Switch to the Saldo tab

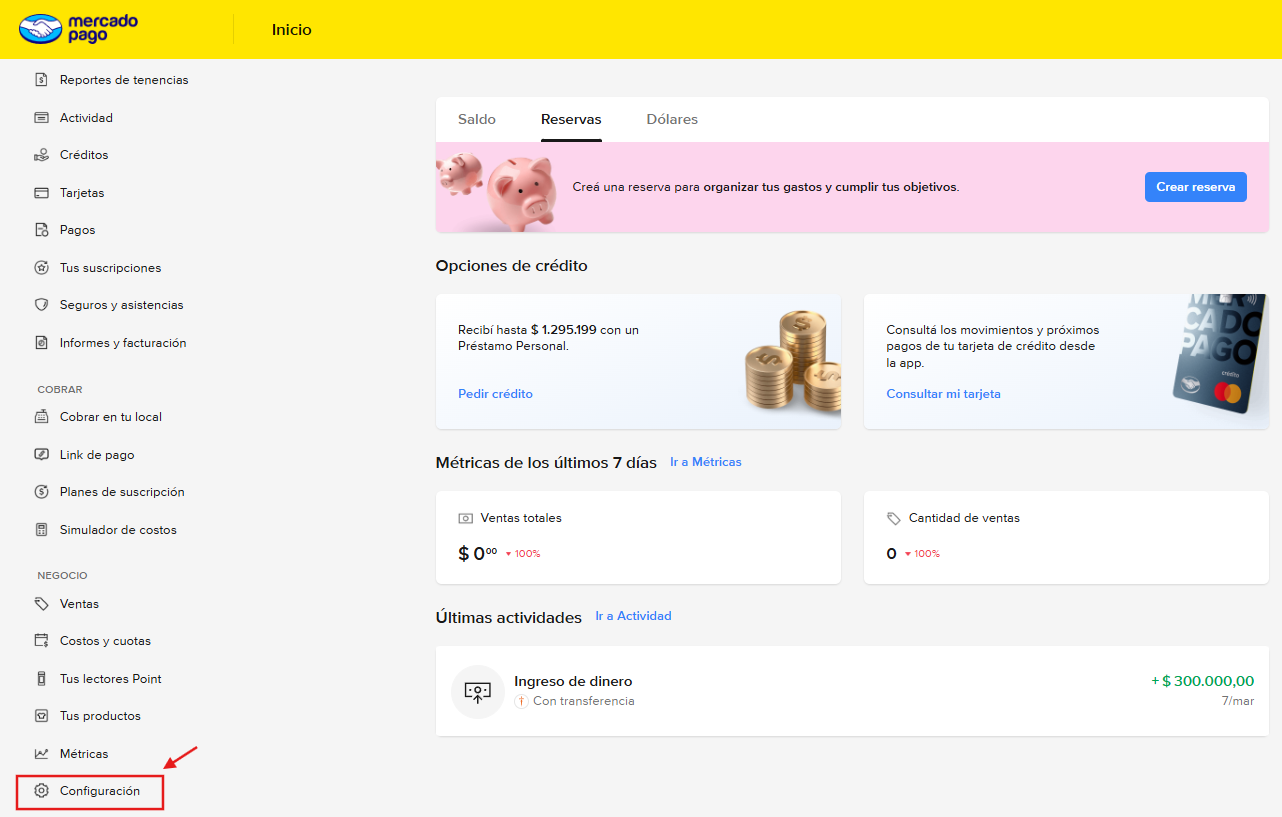point(477,120)
